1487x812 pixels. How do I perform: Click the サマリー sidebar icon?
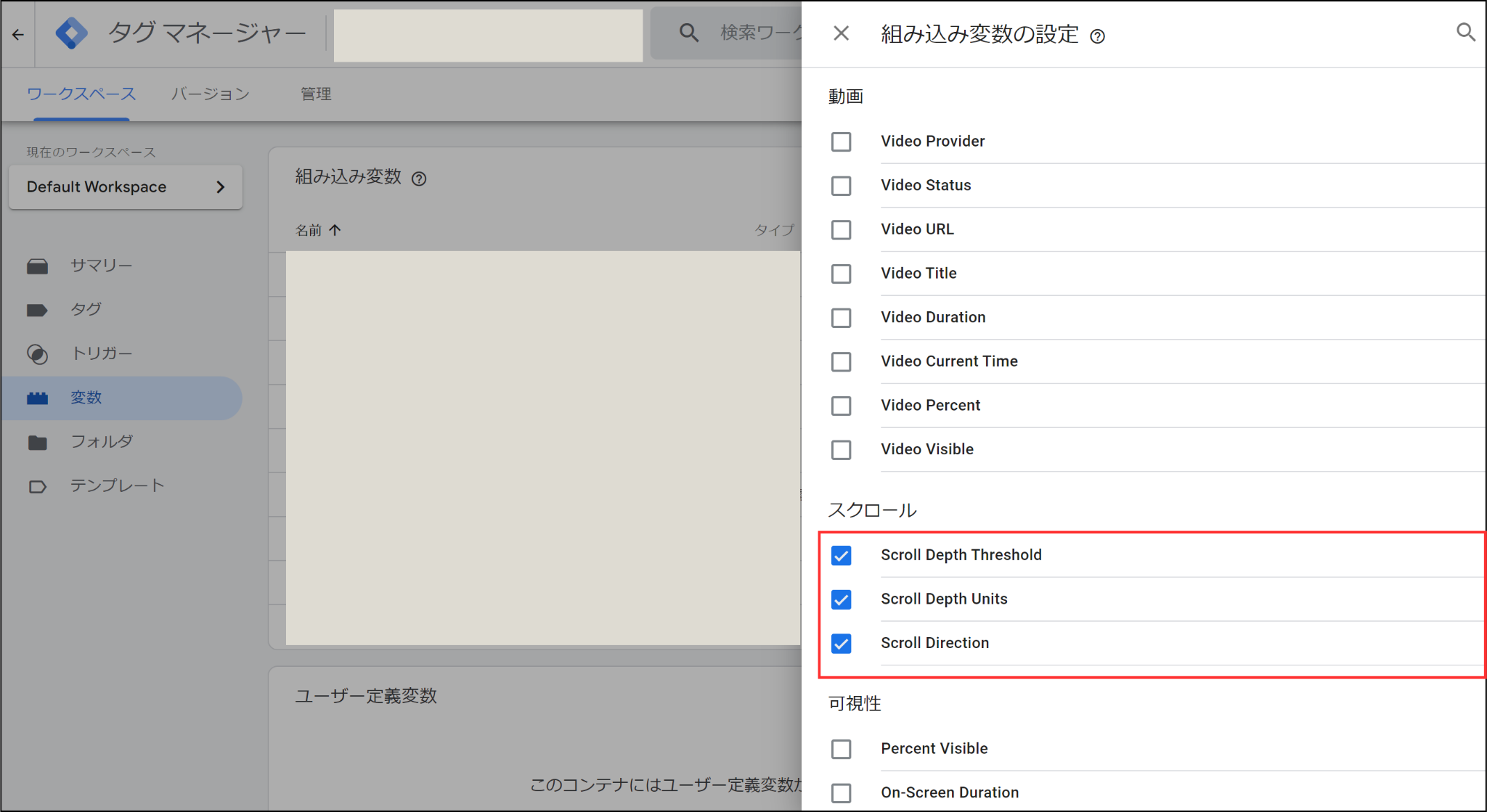37,266
